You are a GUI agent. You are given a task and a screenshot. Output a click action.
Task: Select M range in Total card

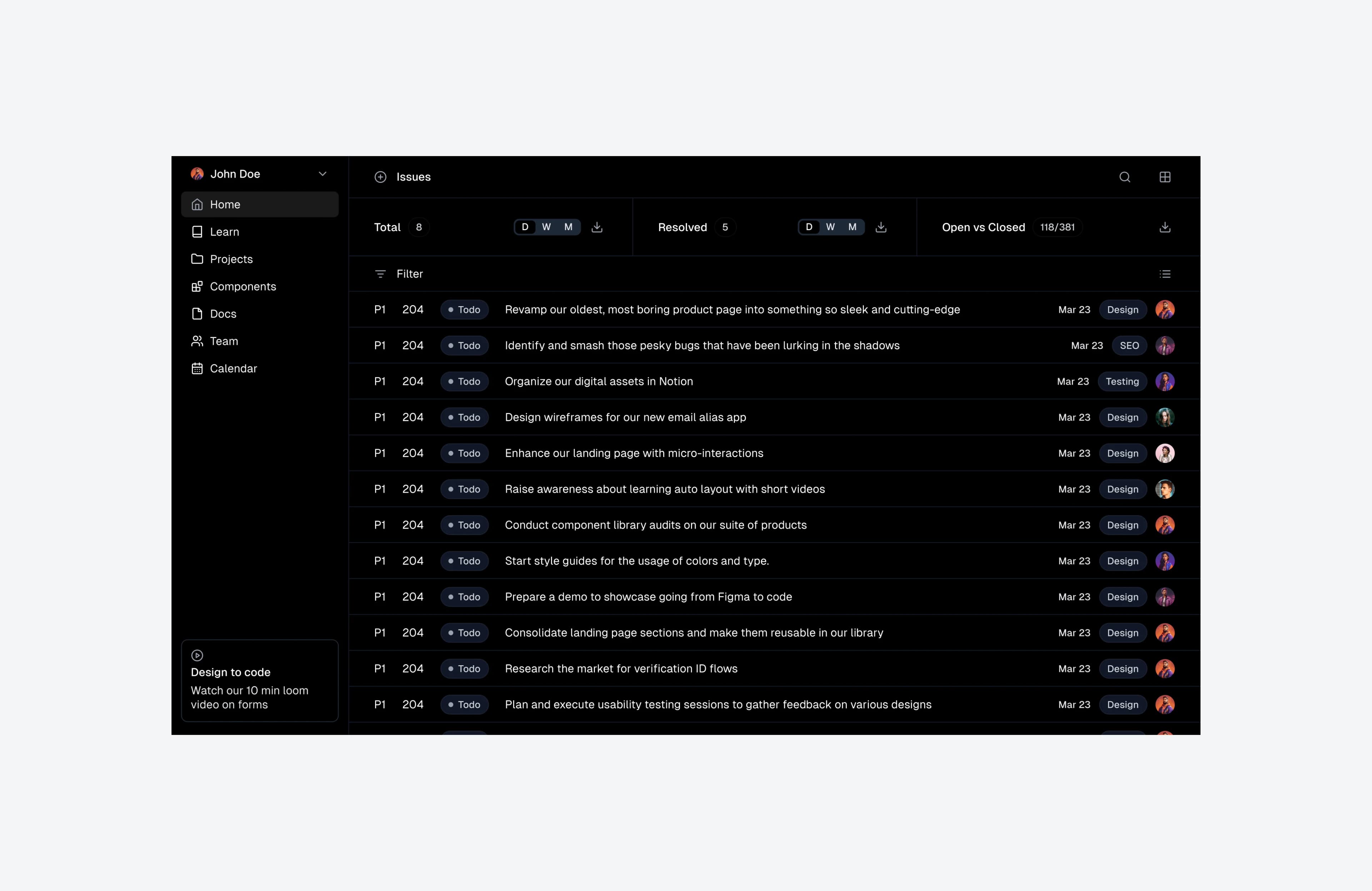(568, 227)
